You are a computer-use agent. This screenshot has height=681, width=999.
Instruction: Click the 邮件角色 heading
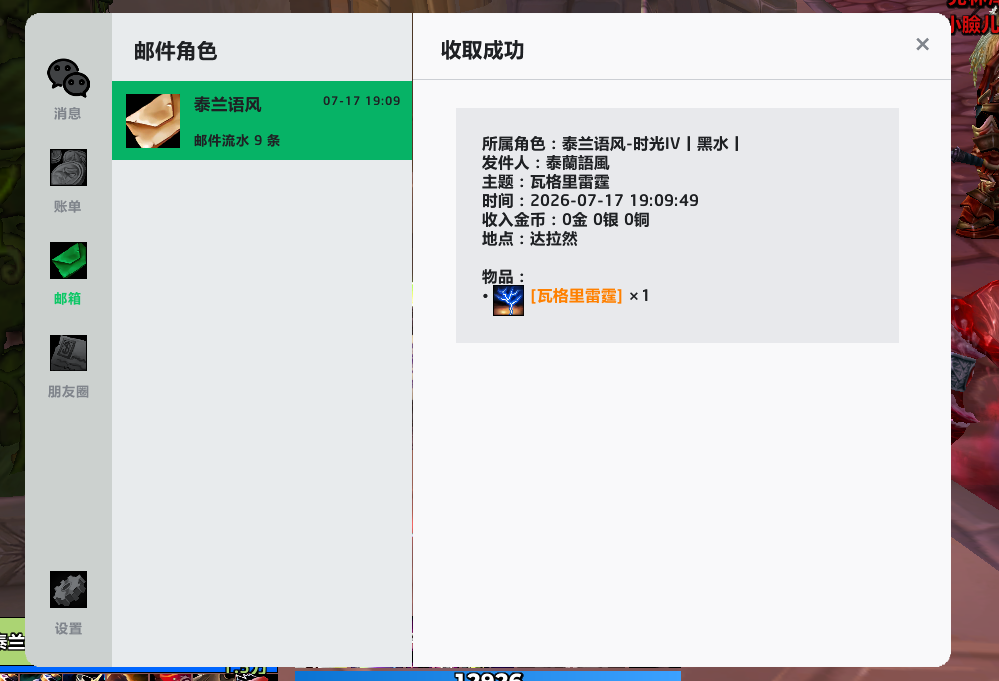175,51
